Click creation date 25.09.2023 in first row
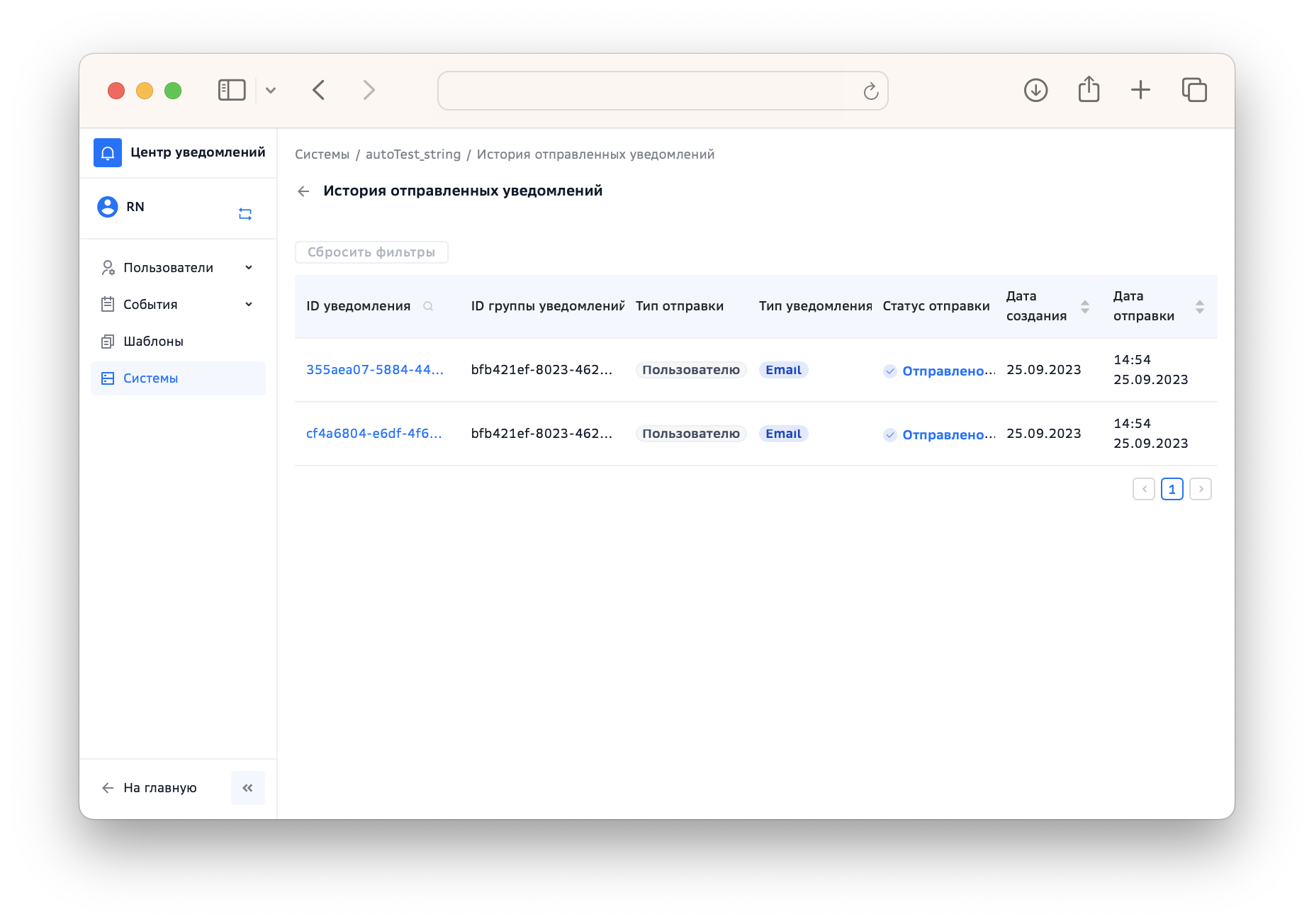This screenshot has height=924, width=1314. [x=1044, y=370]
